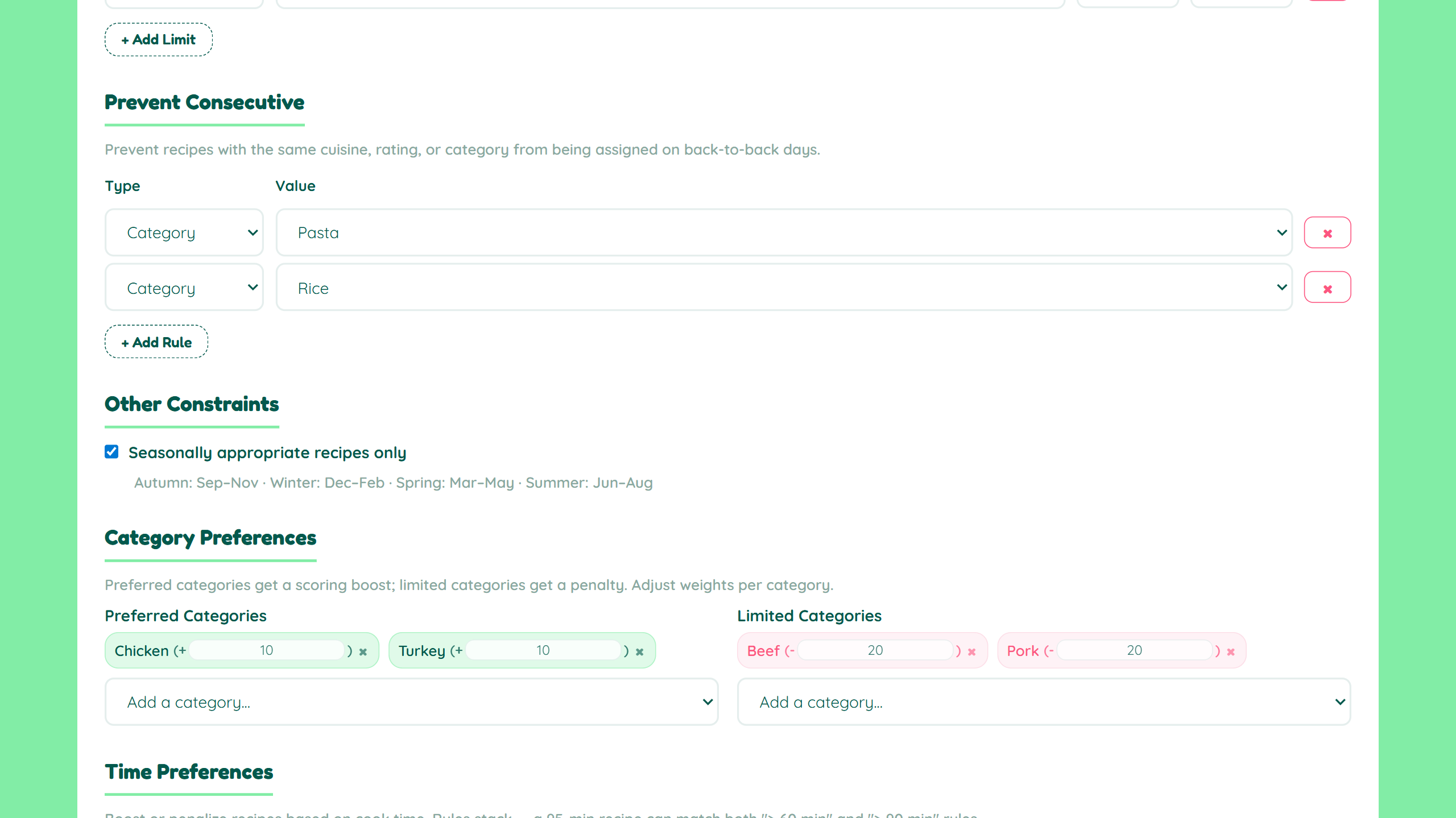Screen dimensions: 1456x818
Task: Uncheck Seasonally appropriate recipes only
Action: click(x=111, y=451)
